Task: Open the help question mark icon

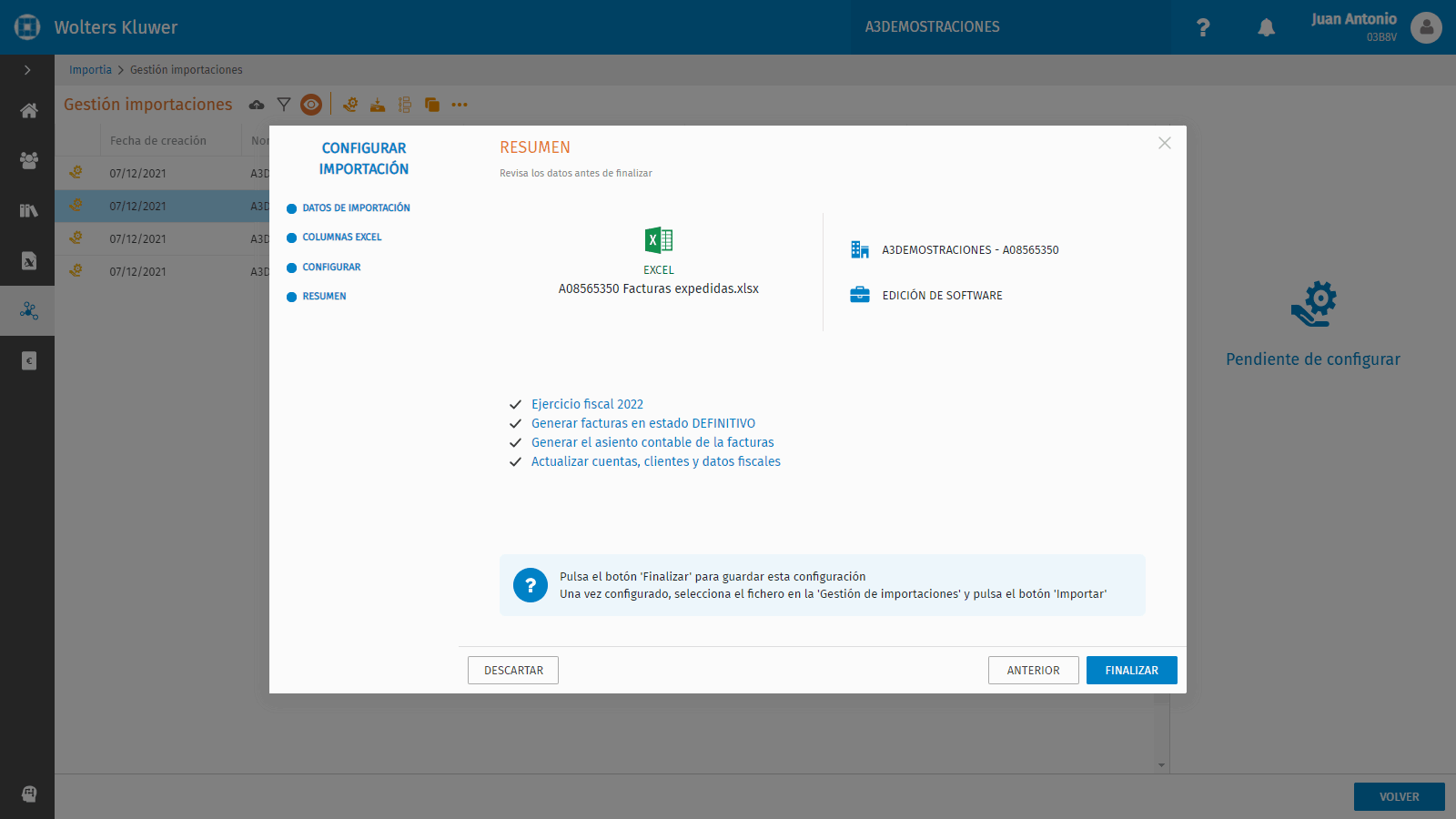Action: tap(1203, 27)
